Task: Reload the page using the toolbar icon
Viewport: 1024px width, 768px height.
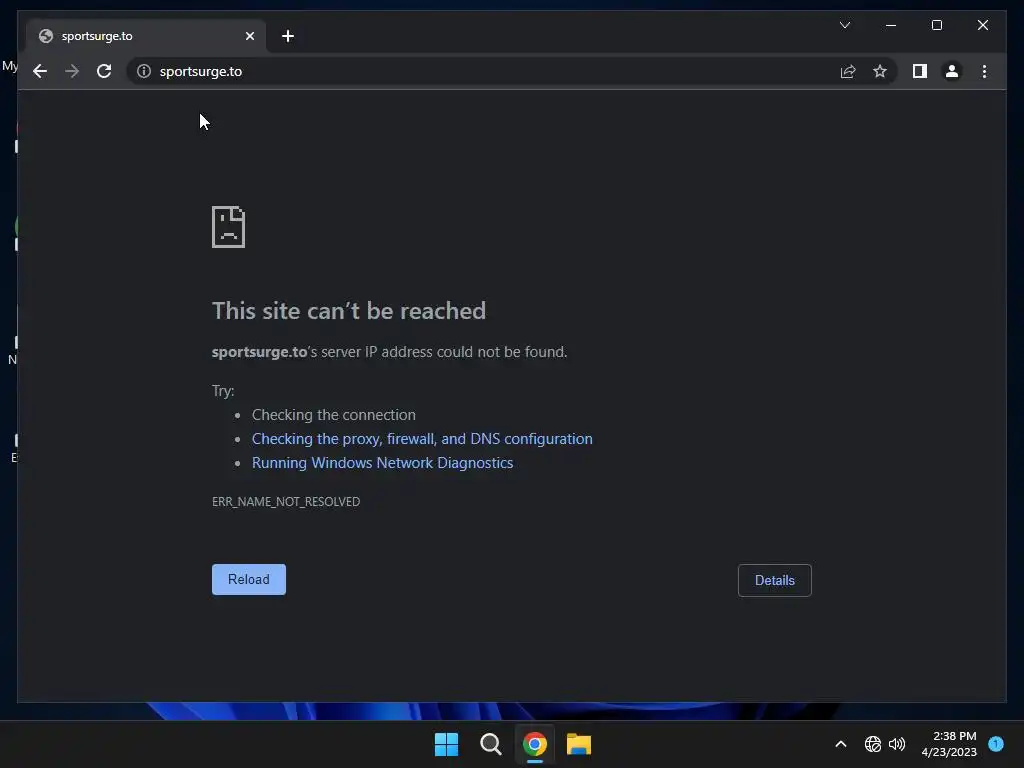Action: pyautogui.click(x=104, y=71)
